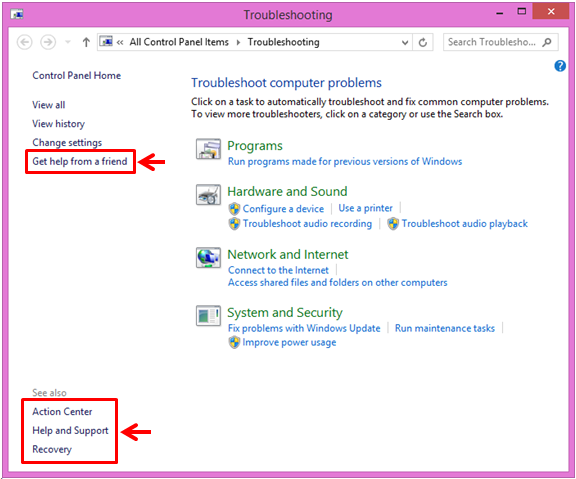Image resolution: width=576 pixels, height=479 pixels.
Task: Click the Back navigation arrow
Action: [x=25, y=42]
